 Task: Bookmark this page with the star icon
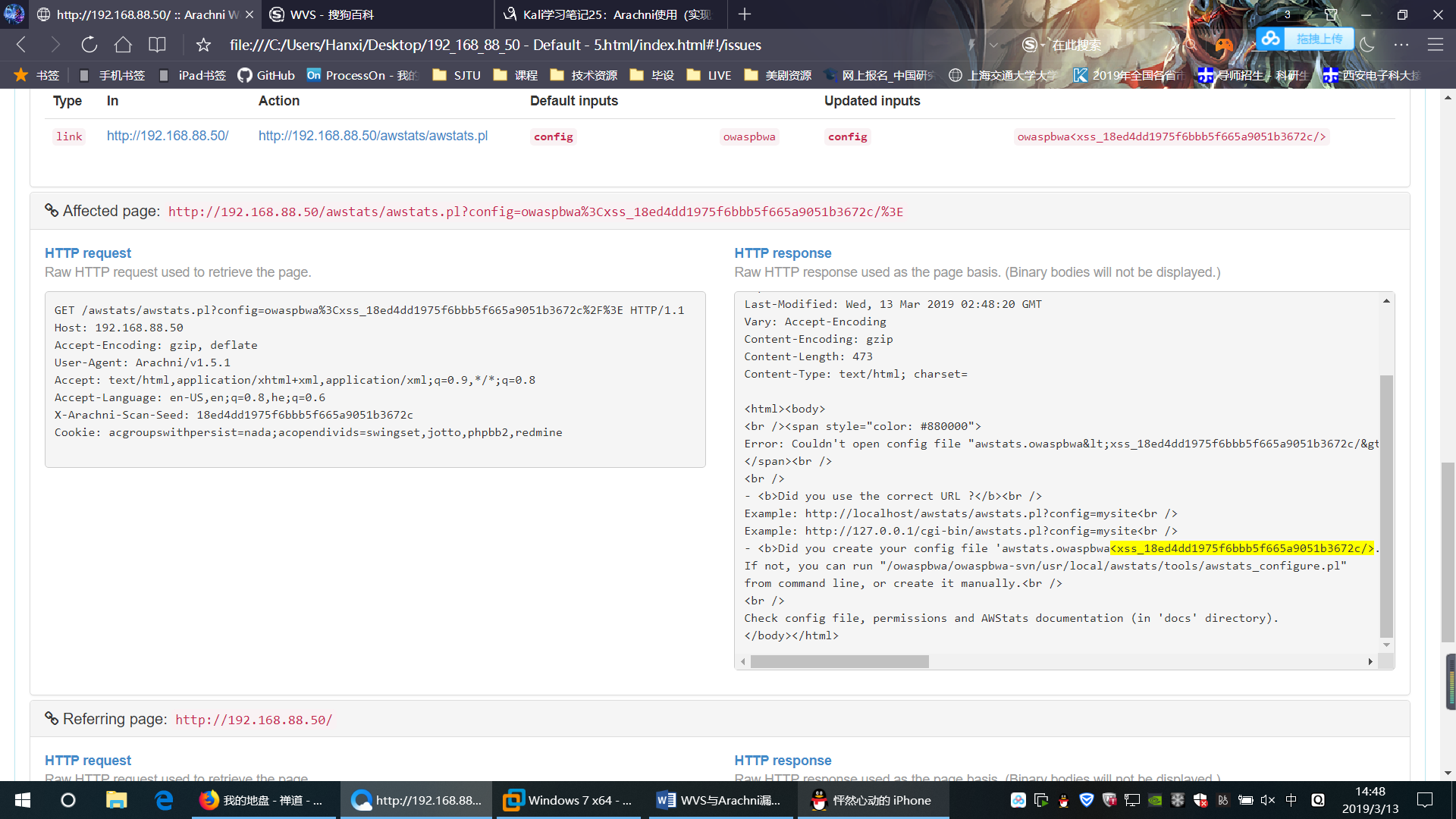(203, 45)
